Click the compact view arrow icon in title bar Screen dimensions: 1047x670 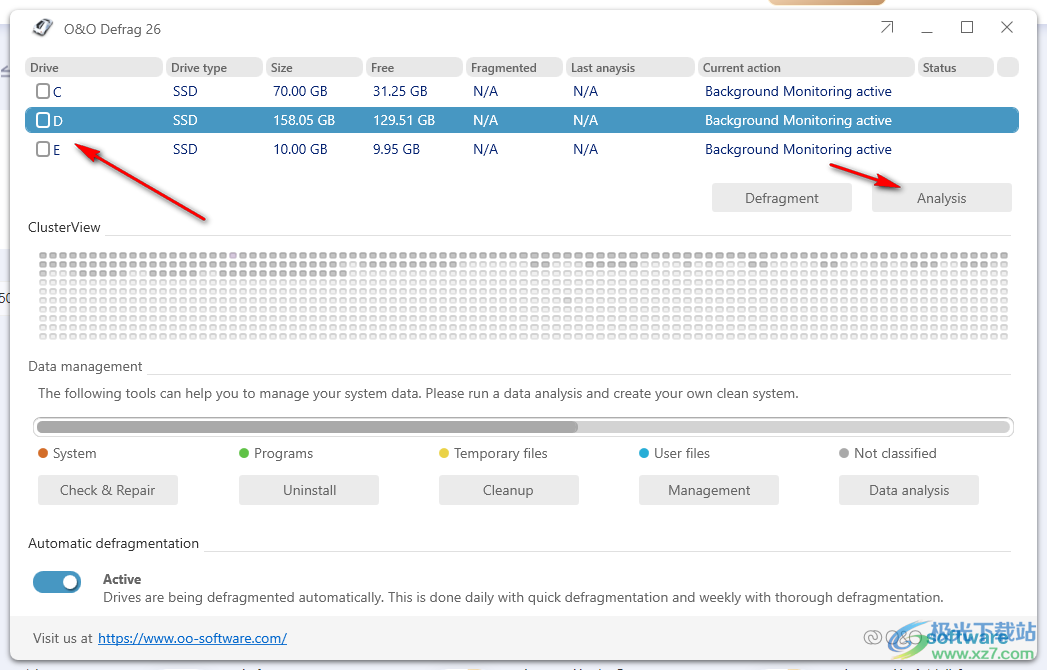(x=887, y=27)
